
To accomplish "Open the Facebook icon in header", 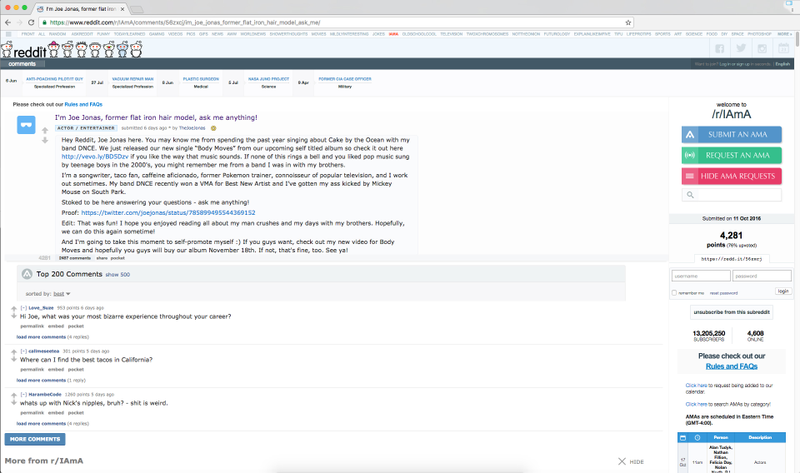I will point(719,48).
